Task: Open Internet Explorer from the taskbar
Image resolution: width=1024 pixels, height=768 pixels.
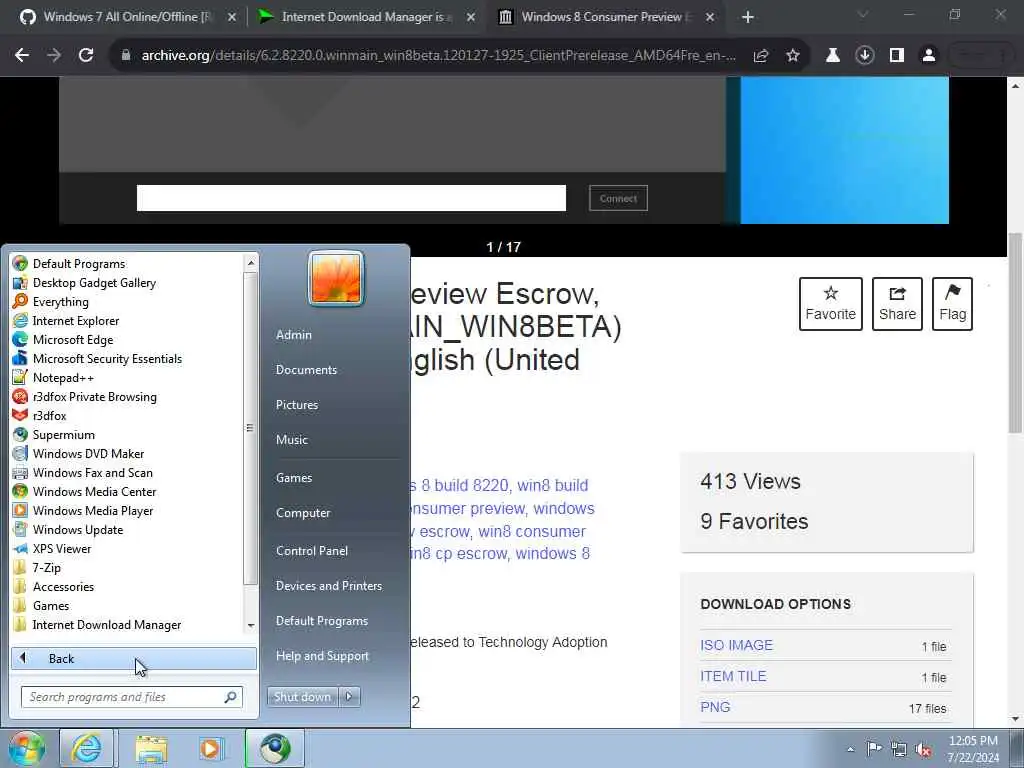Action: point(86,748)
